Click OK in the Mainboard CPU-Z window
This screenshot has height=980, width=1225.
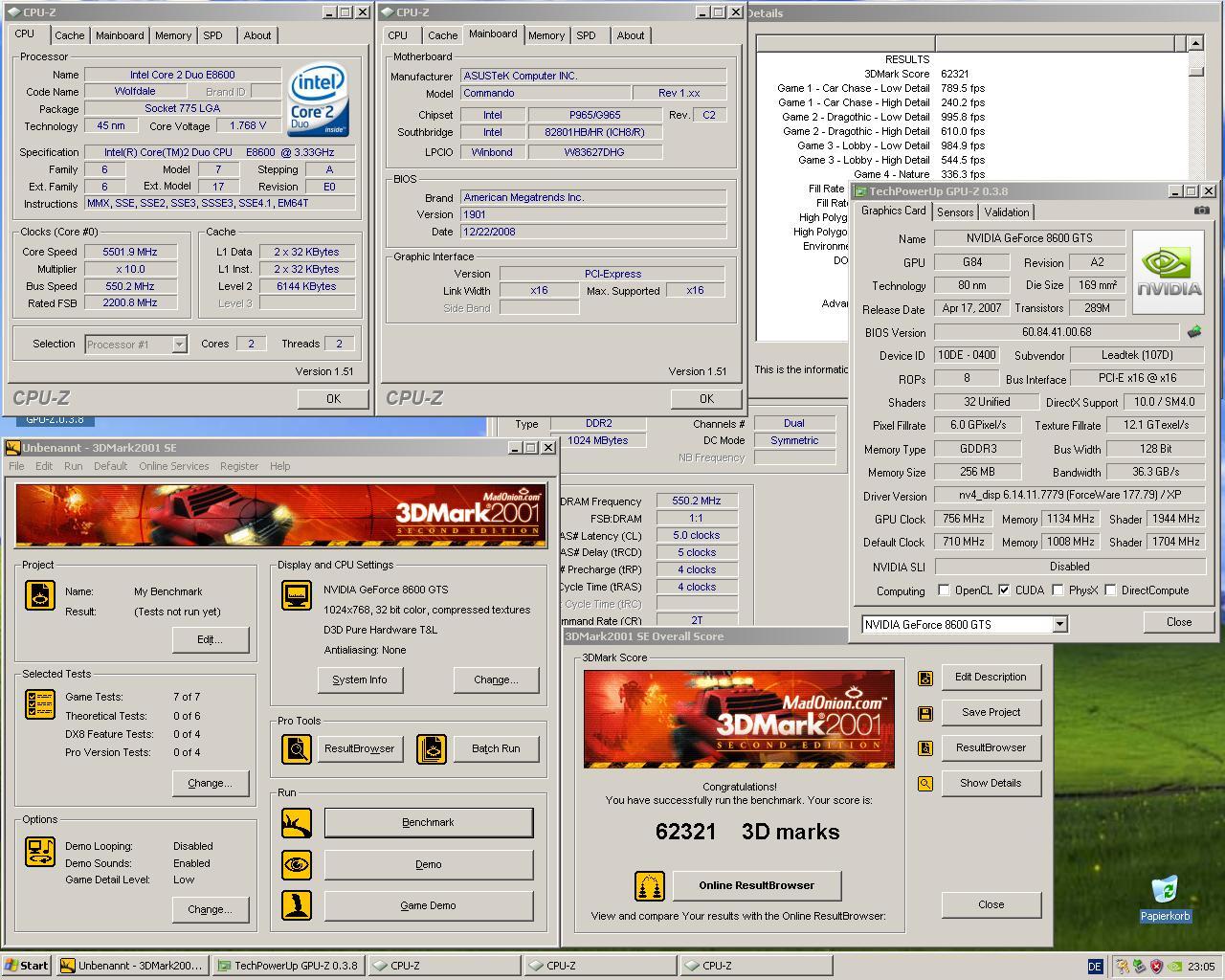tap(706, 399)
